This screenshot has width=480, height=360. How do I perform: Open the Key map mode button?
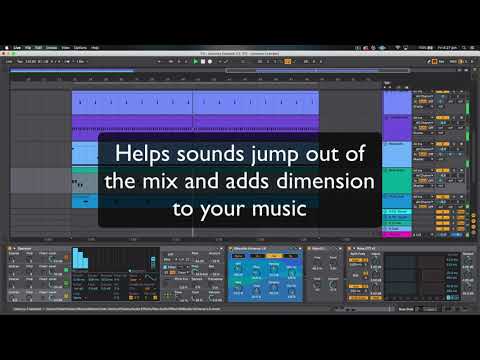(442, 61)
